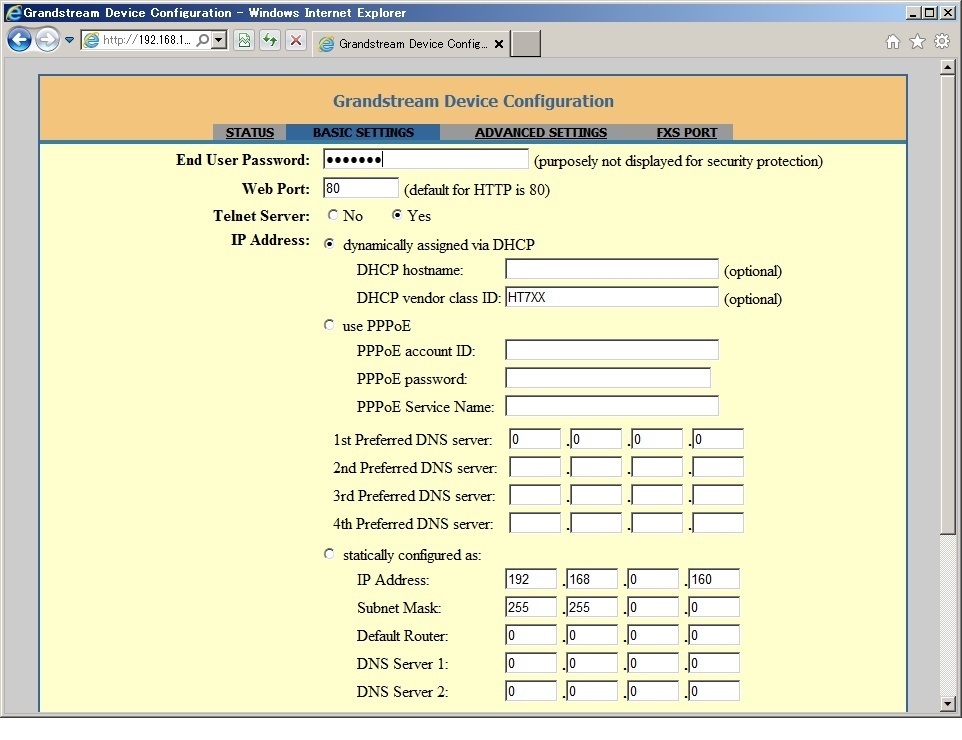This screenshot has height=740, width=962.
Task: Click the vertical scrollbar thumb
Action: pyautogui.click(x=947, y=304)
